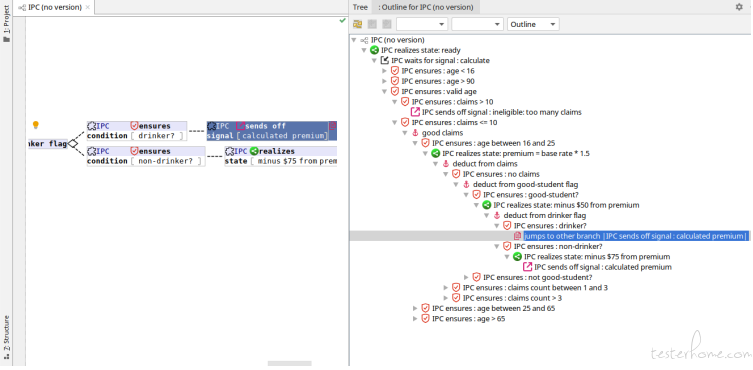
Task: Click shield icon of 'ensures : drinker?' in tree
Action: pos(507,225)
